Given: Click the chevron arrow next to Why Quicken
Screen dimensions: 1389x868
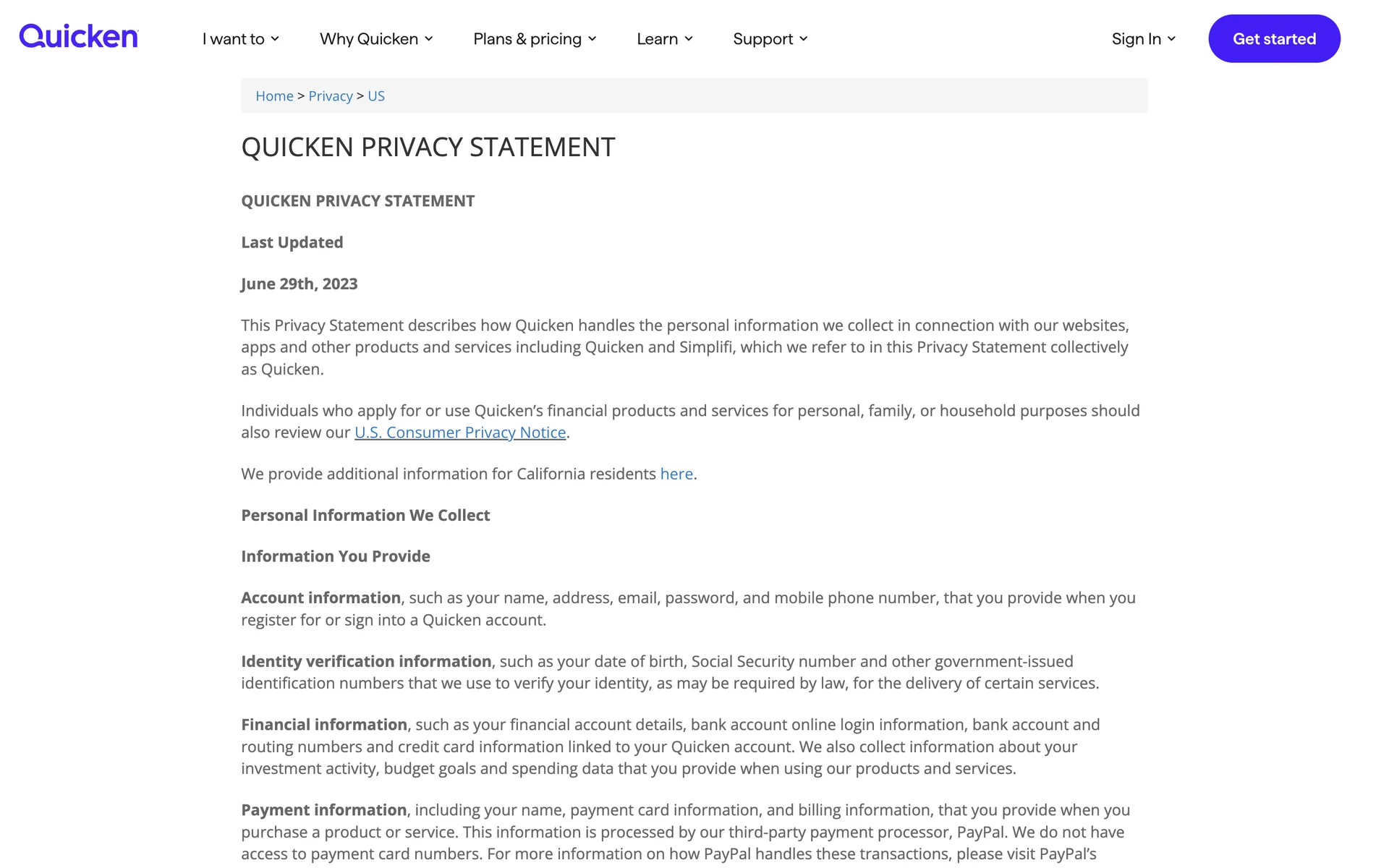Looking at the screenshot, I should 429,39.
